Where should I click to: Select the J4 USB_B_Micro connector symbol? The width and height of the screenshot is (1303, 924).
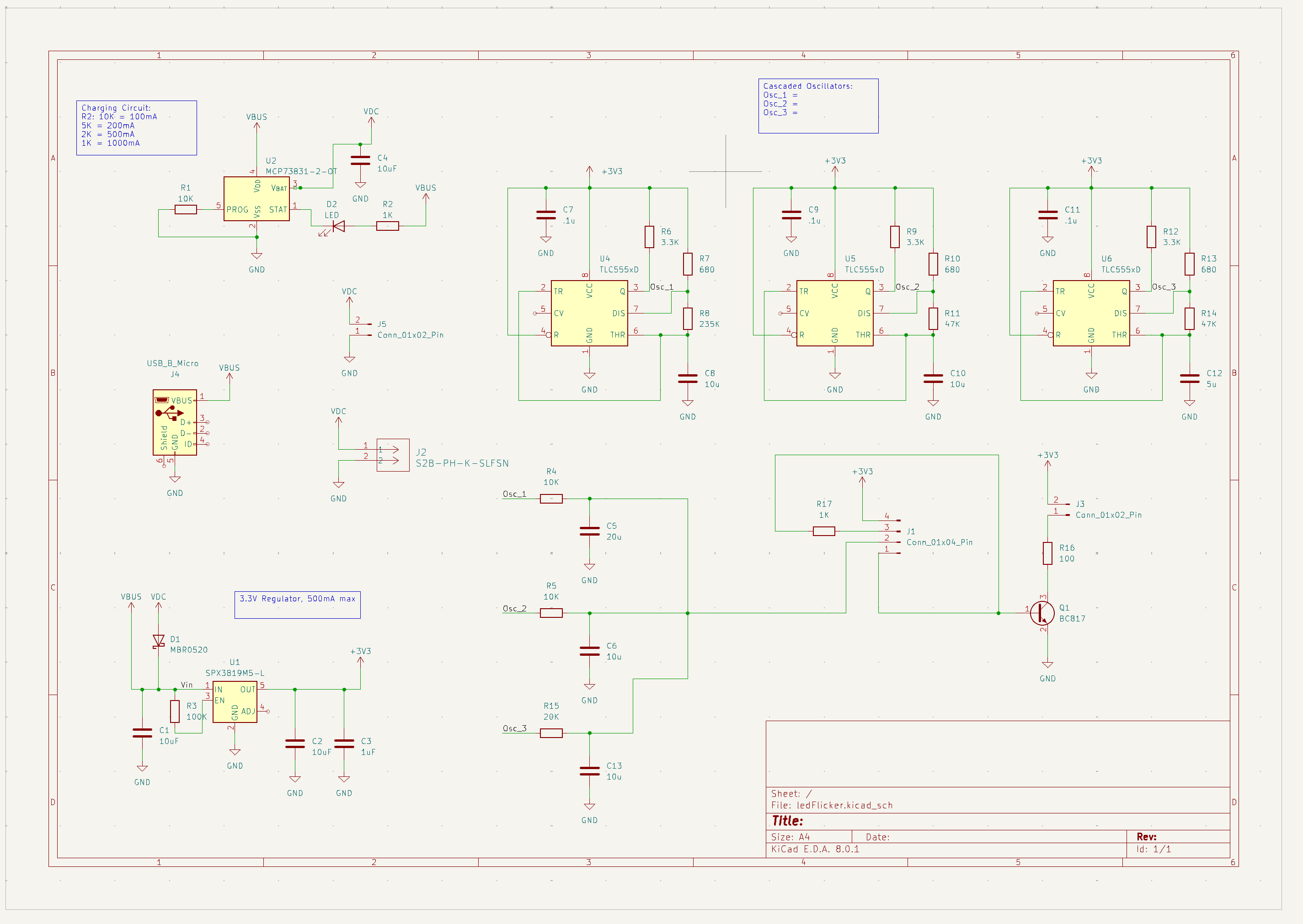coord(175,422)
